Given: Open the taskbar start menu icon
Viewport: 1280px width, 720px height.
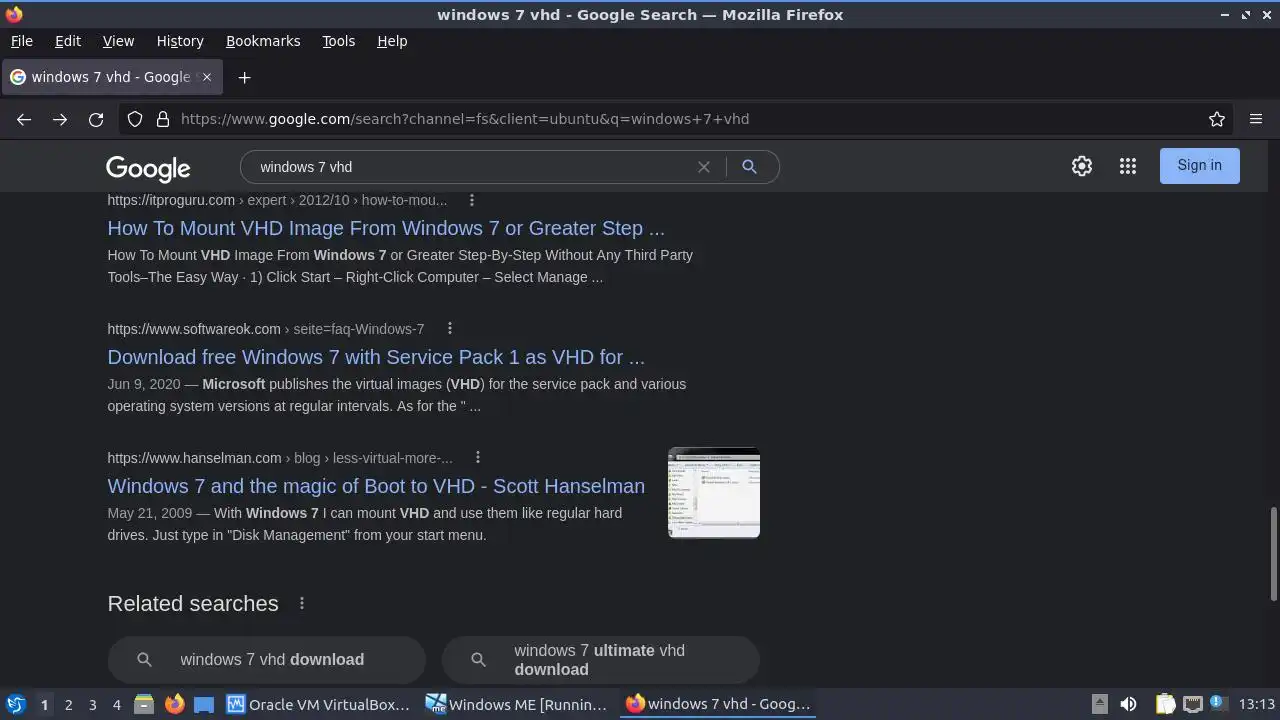Looking at the screenshot, I should 16,704.
